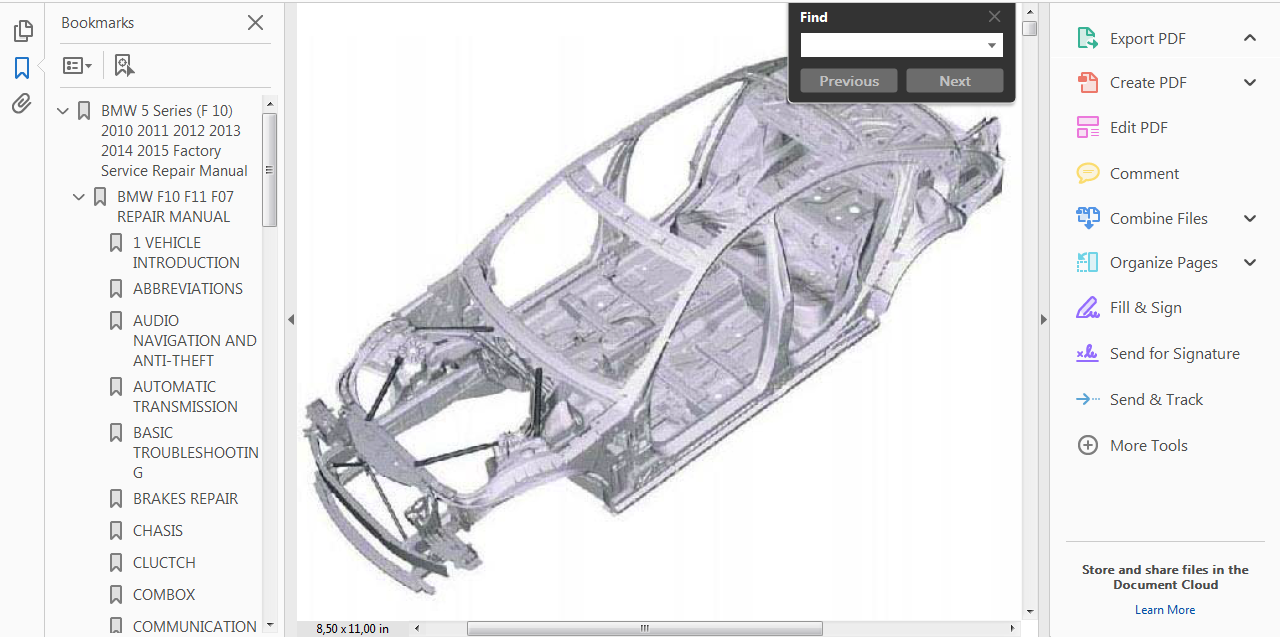This screenshot has height=637, width=1280.
Task: Collapse the BMW F10 F11 F07 bookmark
Action: tap(79, 197)
